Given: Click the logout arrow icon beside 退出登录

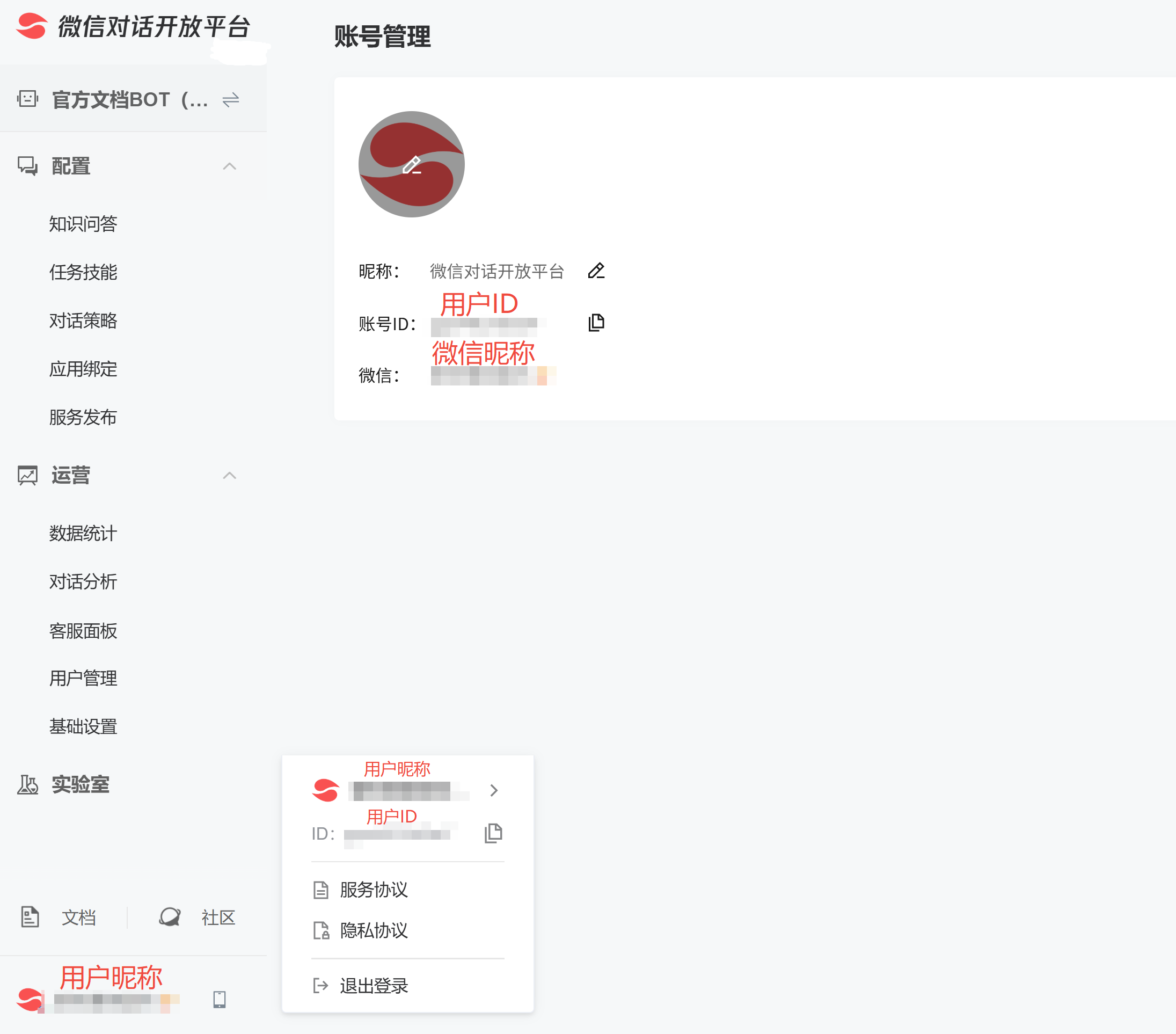Looking at the screenshot, I should 320,985.
